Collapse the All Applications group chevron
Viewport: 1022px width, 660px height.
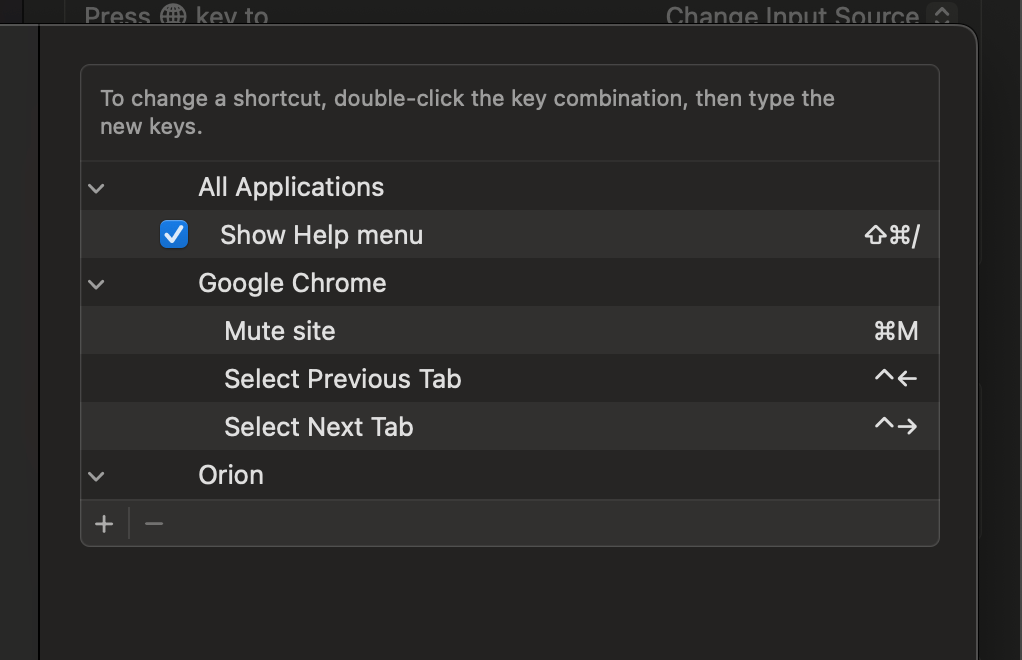point(96,188)
